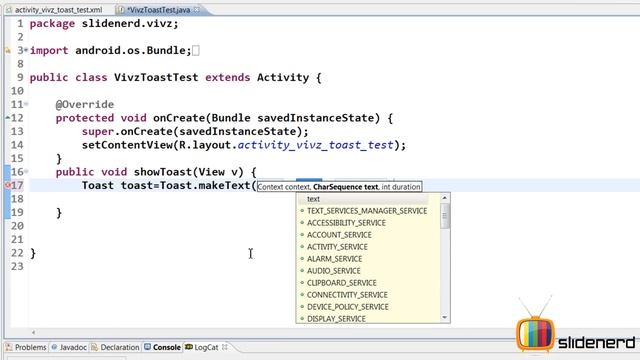
Task: Expand the folded import block on line 3
Action: pos(26,50)
